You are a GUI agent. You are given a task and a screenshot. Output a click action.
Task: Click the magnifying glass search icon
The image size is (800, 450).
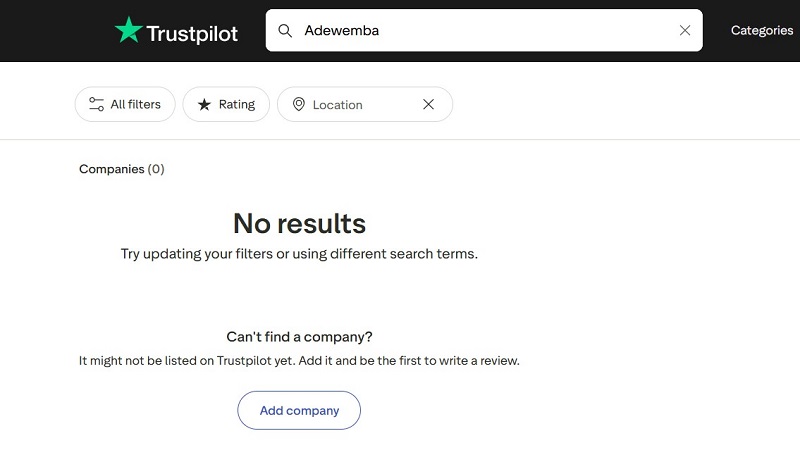286,30
